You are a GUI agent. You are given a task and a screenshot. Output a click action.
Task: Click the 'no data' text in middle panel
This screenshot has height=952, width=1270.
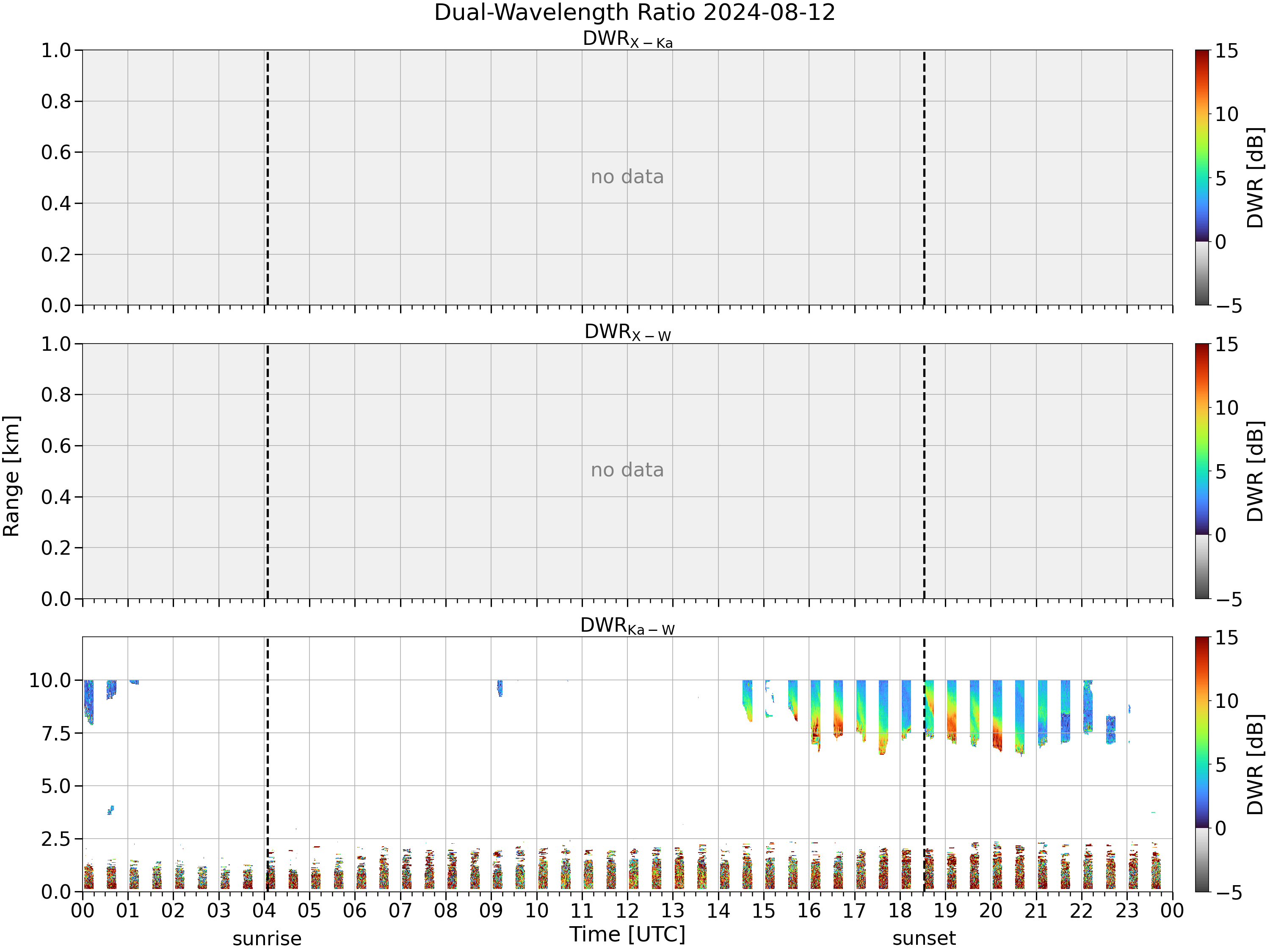tap(627, 470)
